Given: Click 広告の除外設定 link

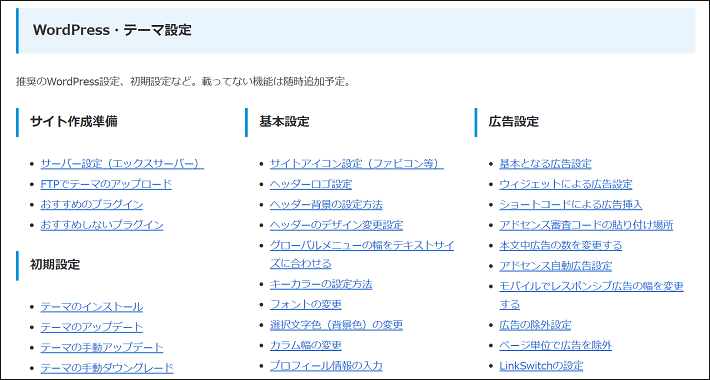Looking at the screenshot, I should [535, 325].
